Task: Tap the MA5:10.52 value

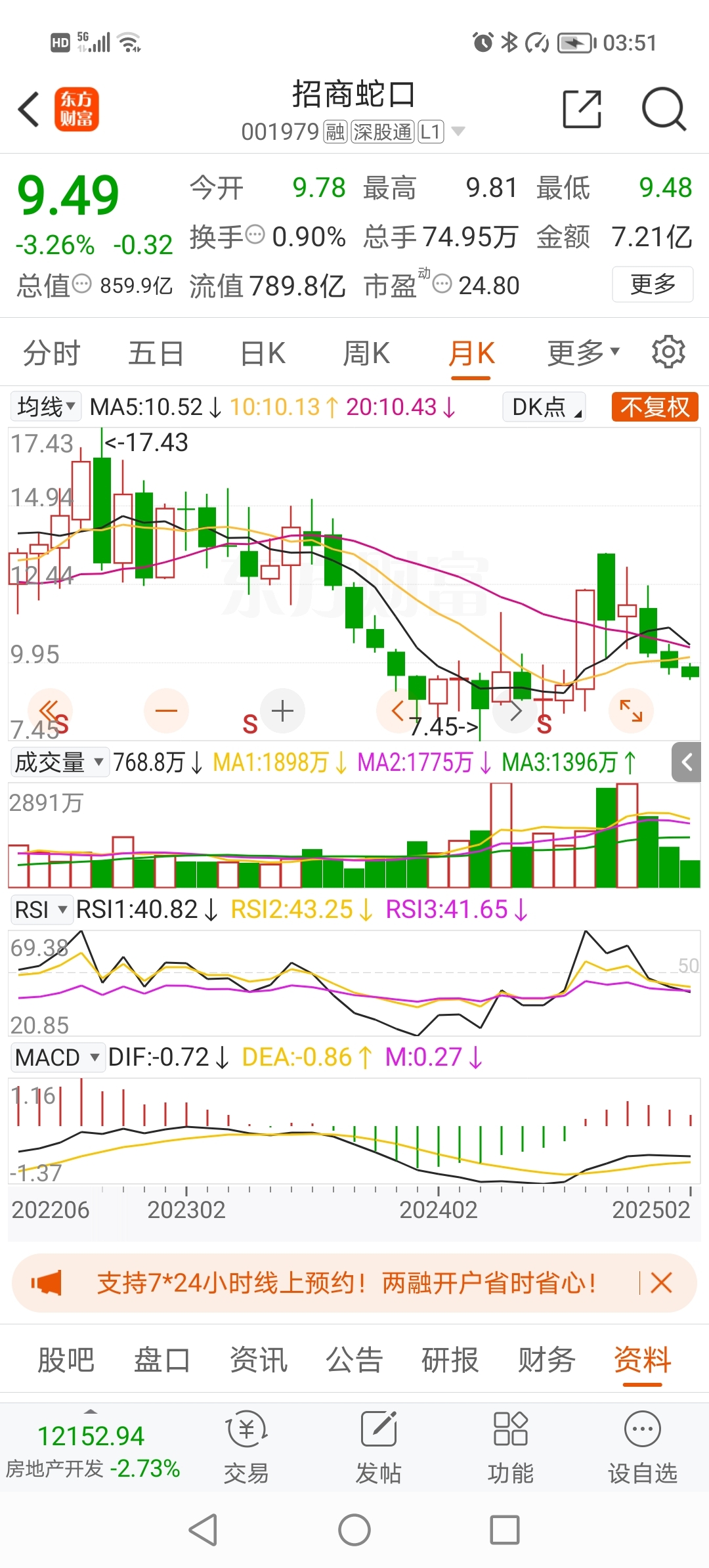Action: (146, 407)
